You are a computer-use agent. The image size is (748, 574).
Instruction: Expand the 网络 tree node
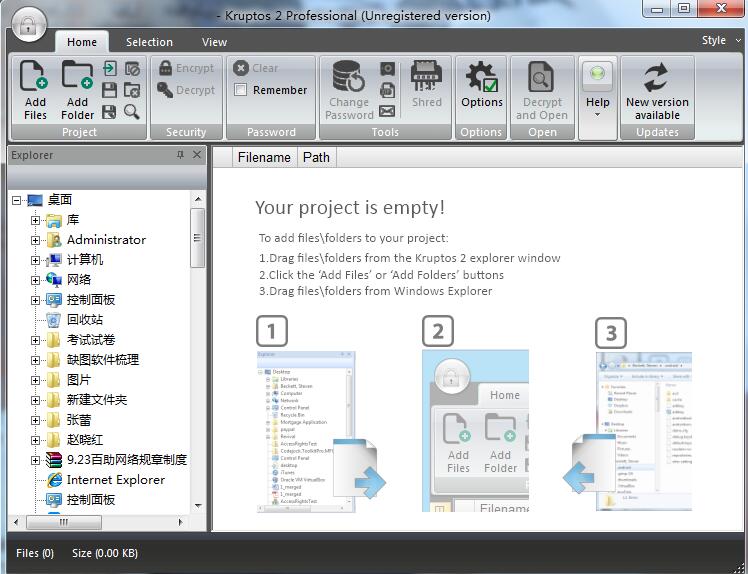click(35, 281)
